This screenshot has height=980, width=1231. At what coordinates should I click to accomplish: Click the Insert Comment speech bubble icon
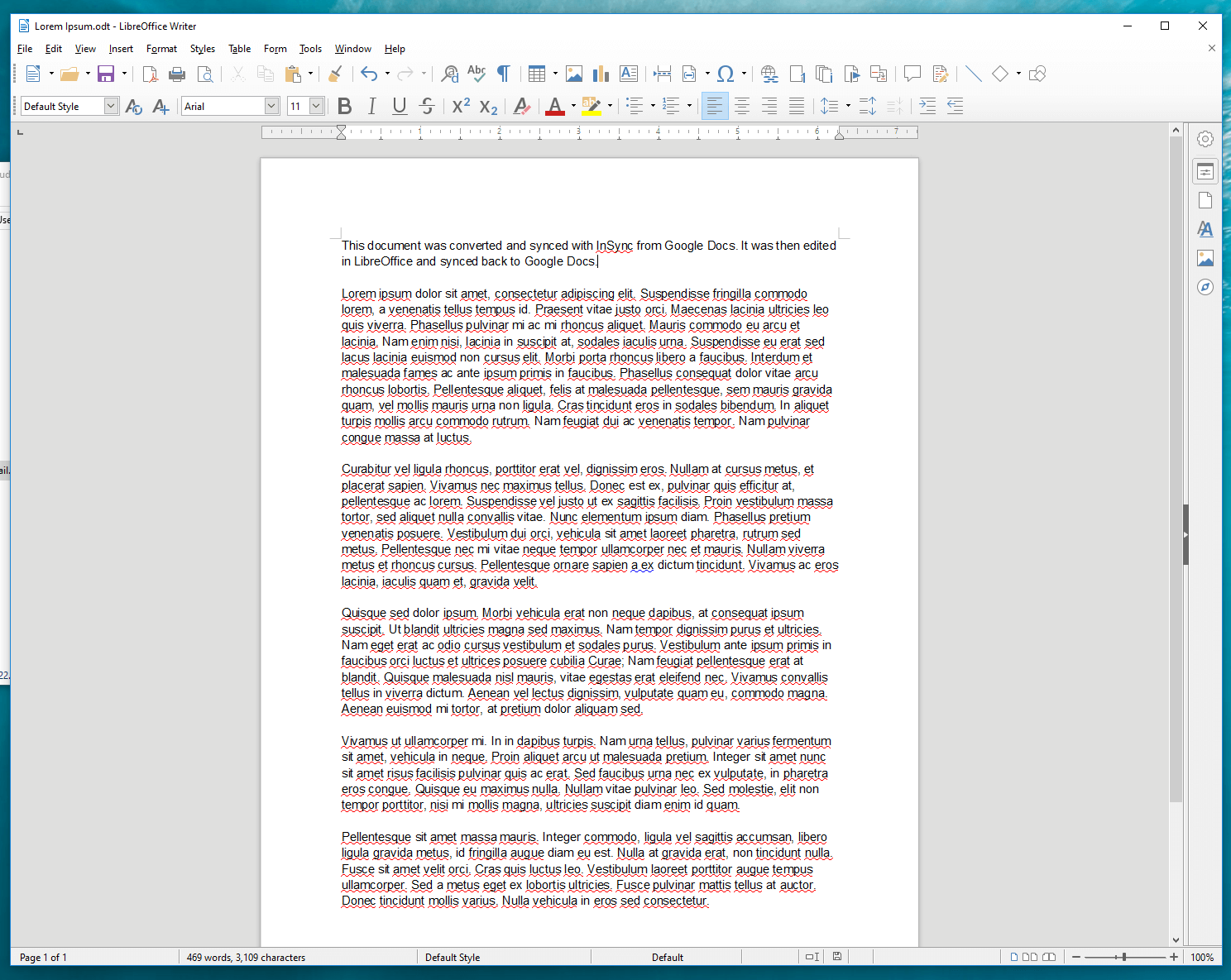pyautogui.click(x=912, y=74)
